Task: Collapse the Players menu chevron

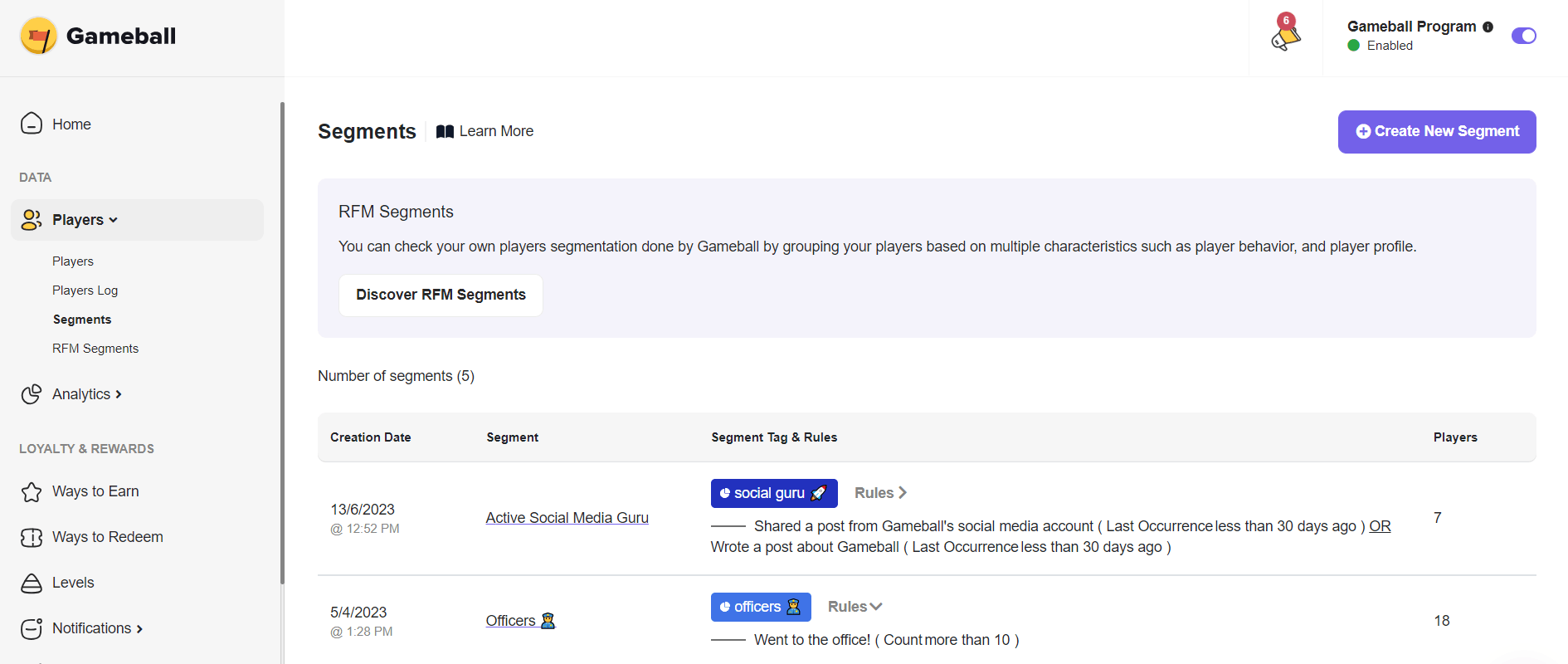Action: pyautogui.click(x=113, y=220)
